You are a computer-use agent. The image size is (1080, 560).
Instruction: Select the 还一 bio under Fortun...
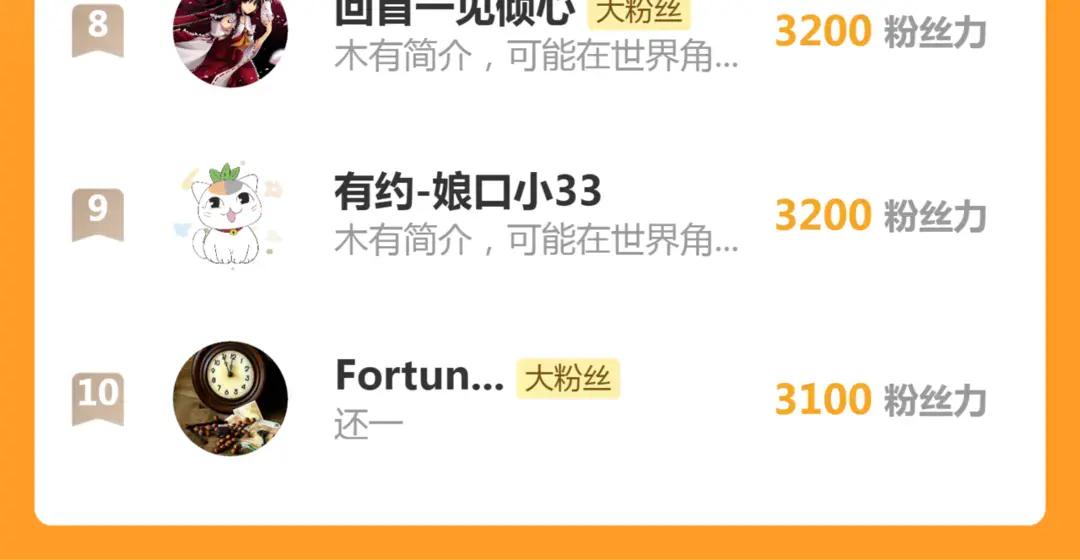pyautogui.click(x=369, y=424)
